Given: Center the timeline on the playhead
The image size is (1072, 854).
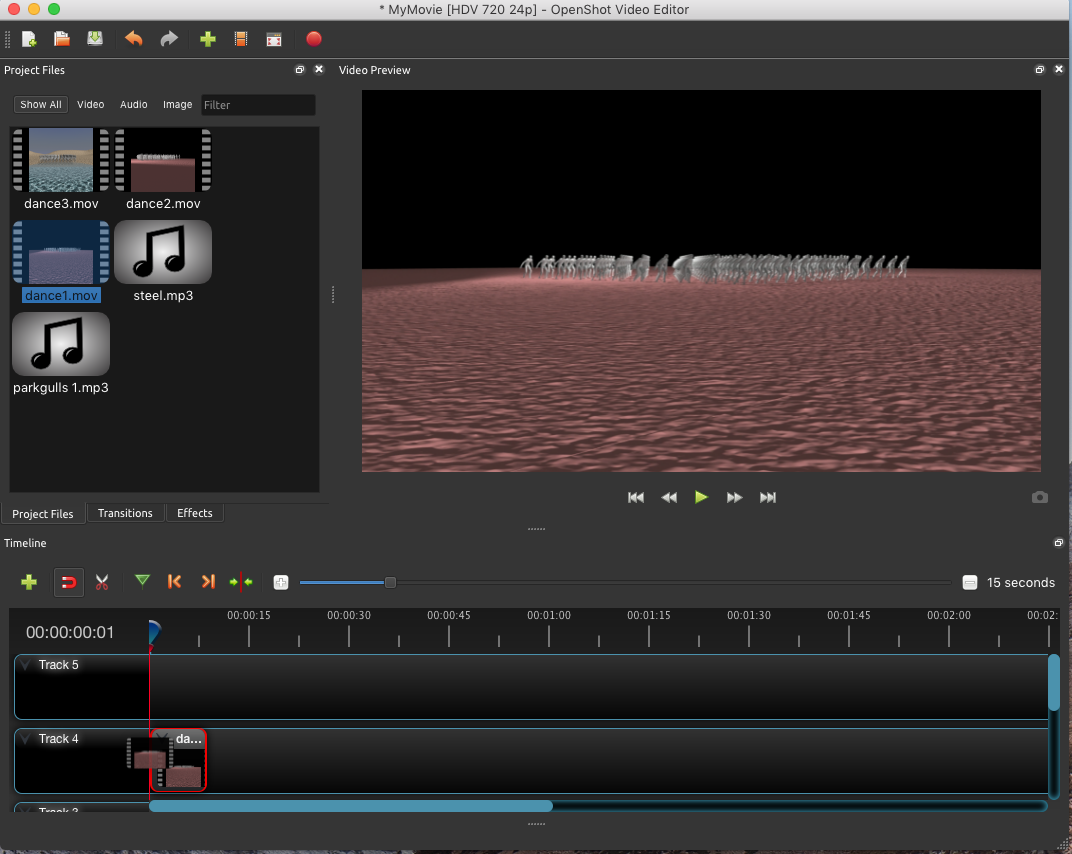Looking at the screenshot, I should click(x=241, y=583).
